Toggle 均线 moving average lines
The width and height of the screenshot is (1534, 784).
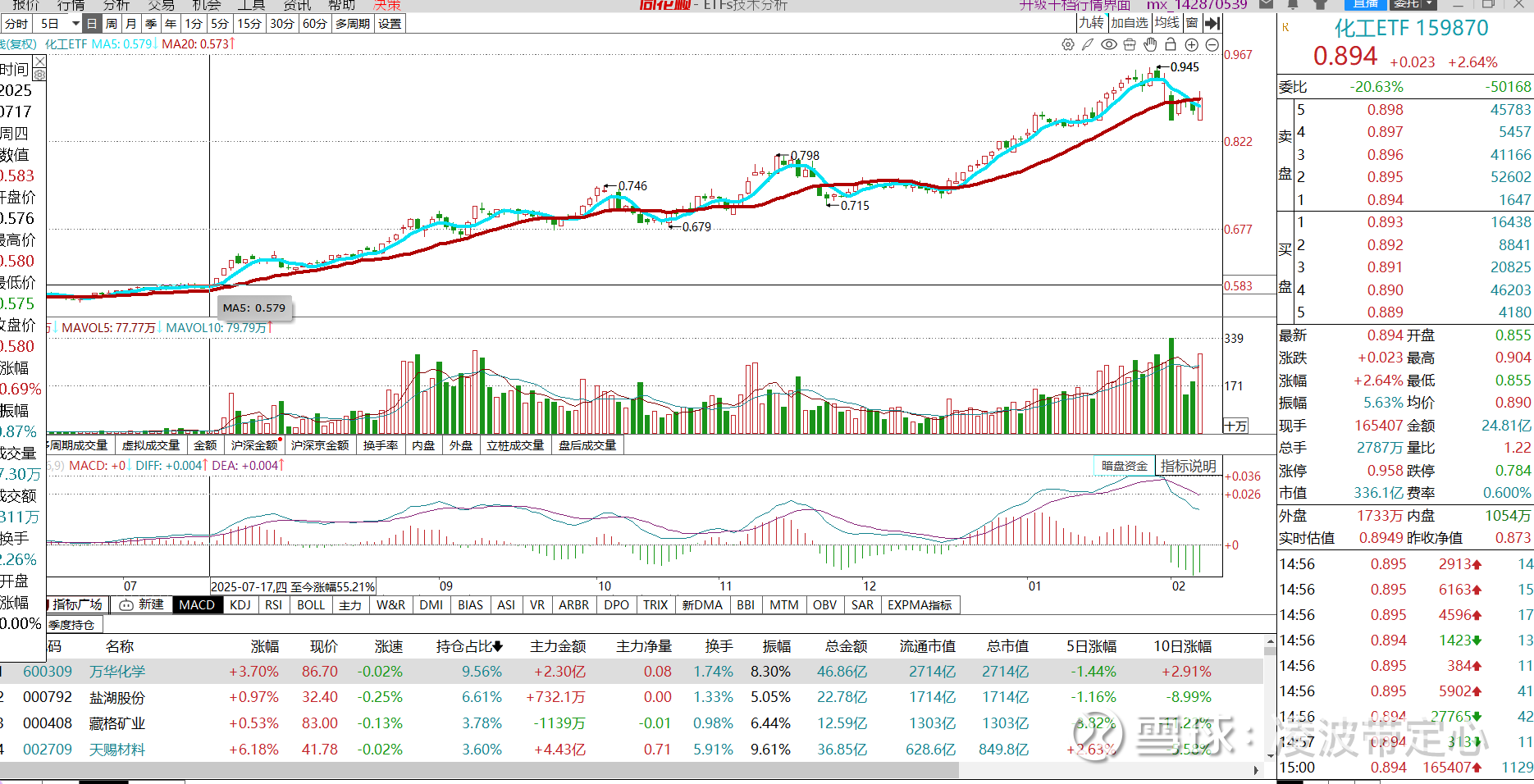click(x=1167, y=23)
